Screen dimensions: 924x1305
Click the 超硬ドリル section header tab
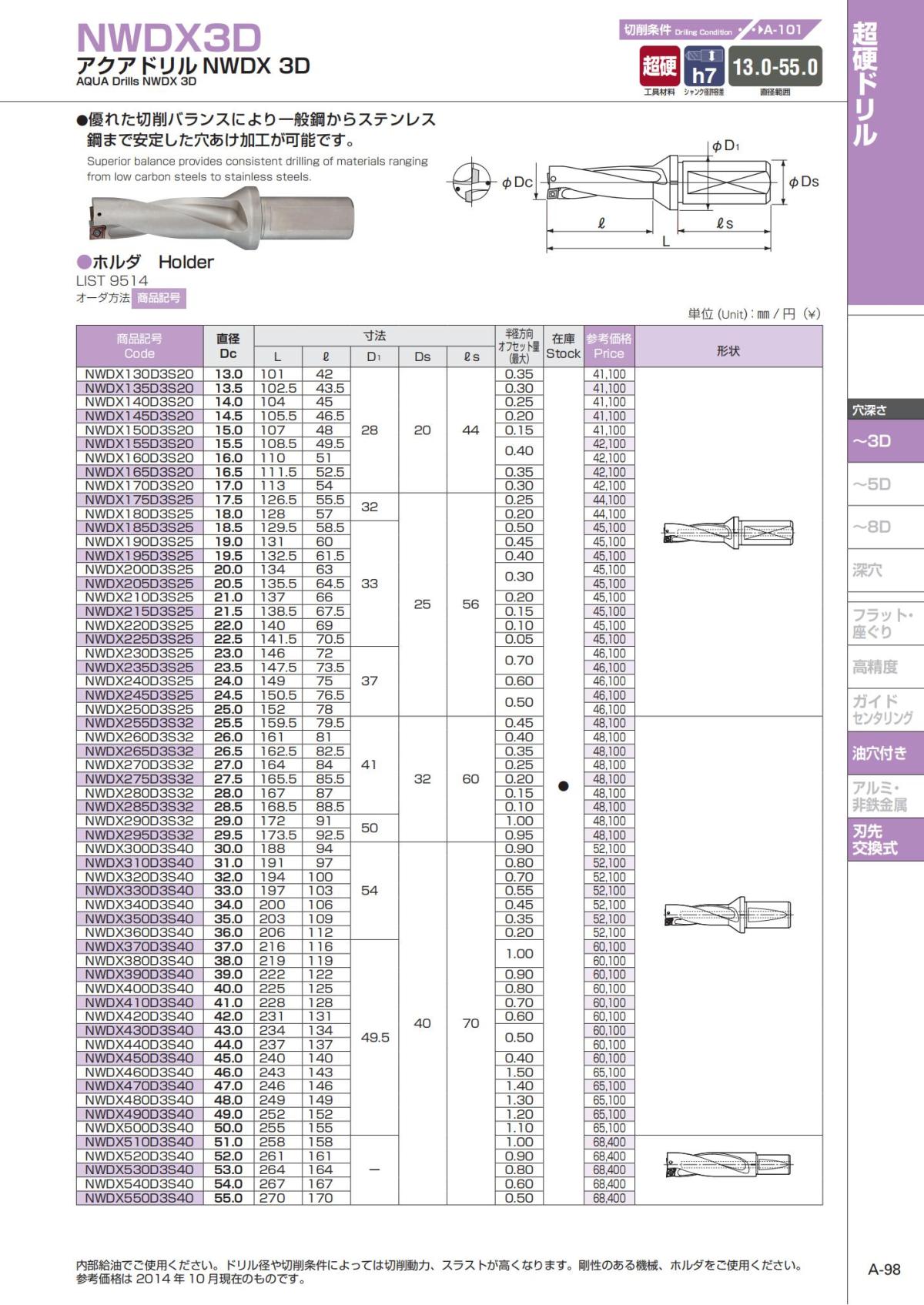click(x=885, y=152)
